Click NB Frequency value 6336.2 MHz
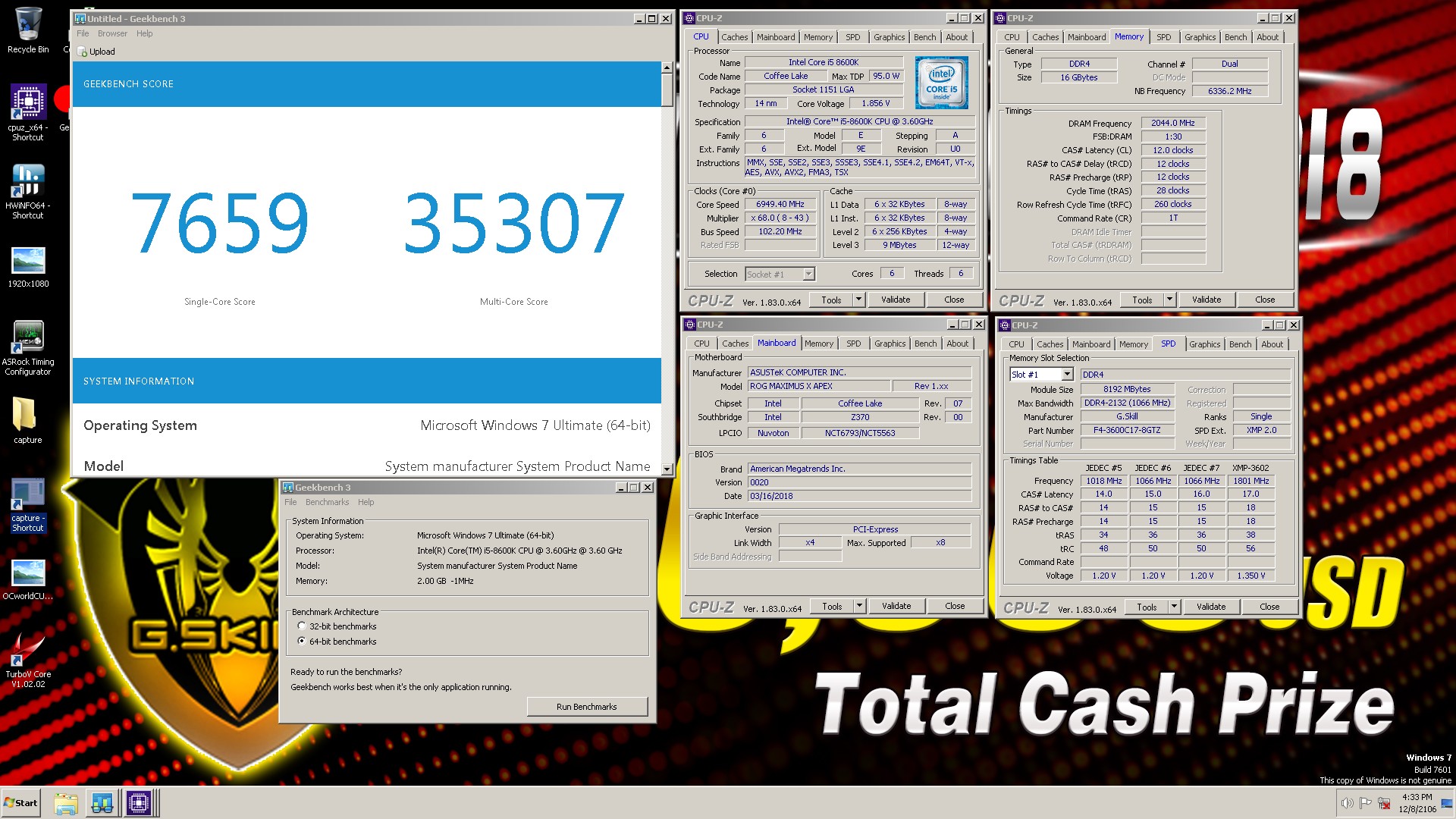Viewport: 1456px width, 819px height. [x=1229, y=91]
